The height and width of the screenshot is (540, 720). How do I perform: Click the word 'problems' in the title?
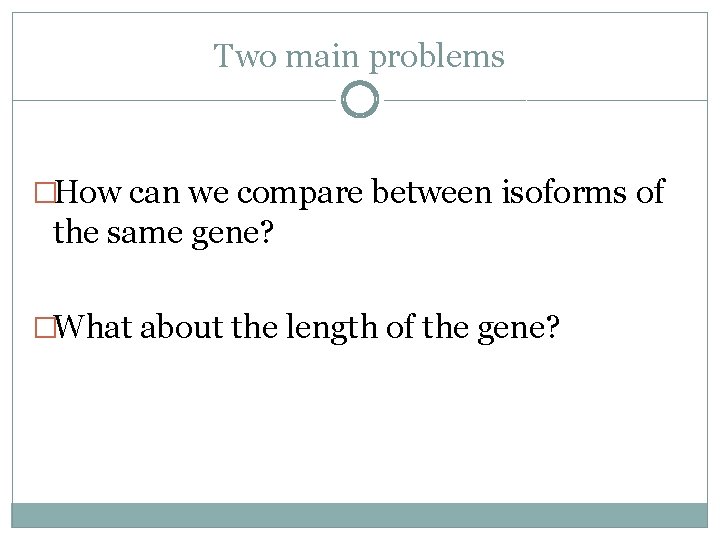437,57
